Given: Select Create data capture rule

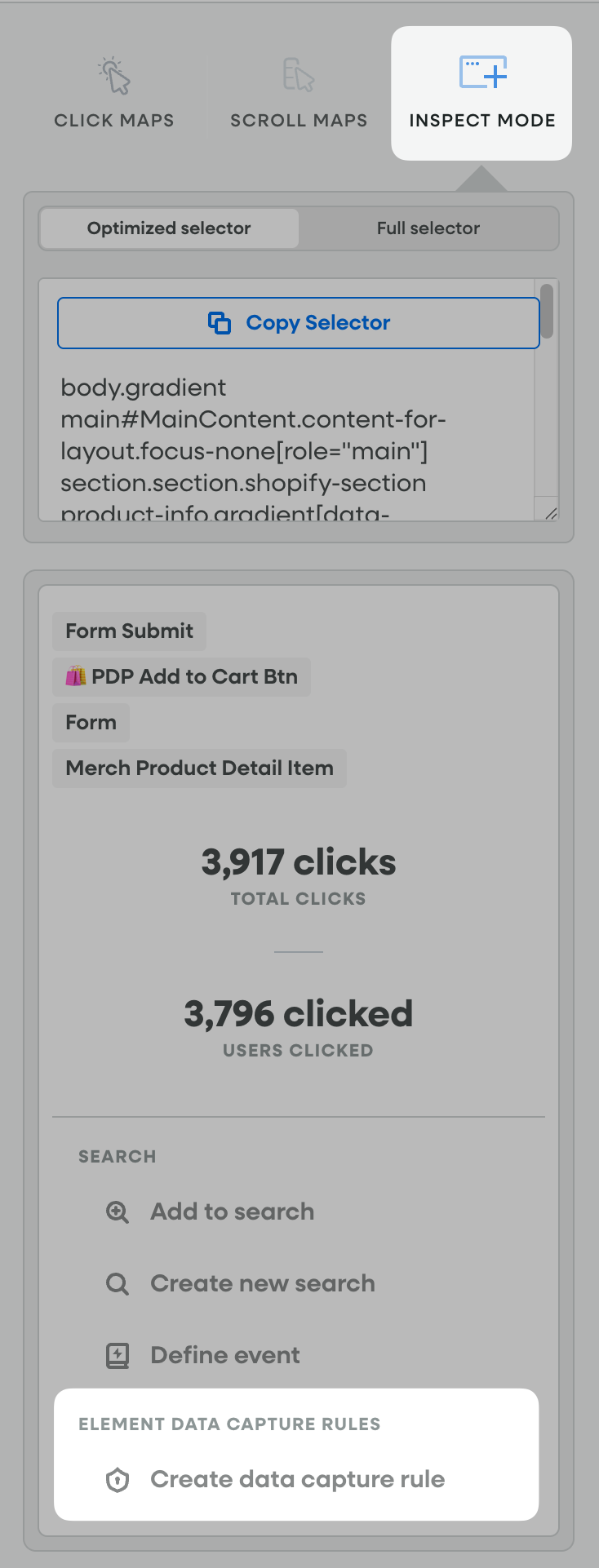Looking at the screenshot, I should [x=297, y=1480].
